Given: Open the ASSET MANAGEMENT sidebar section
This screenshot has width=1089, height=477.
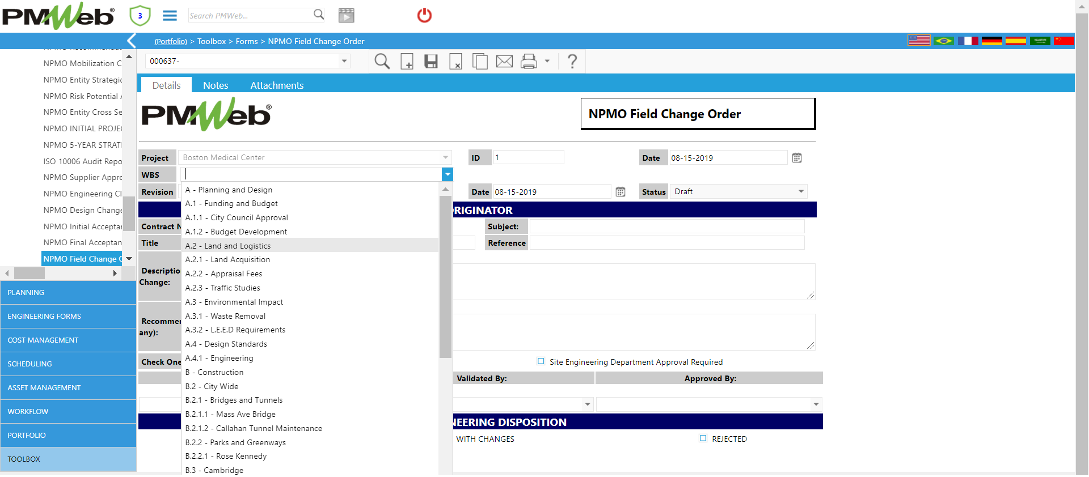Looking at the screenshot, I should [x=68, y=387].
